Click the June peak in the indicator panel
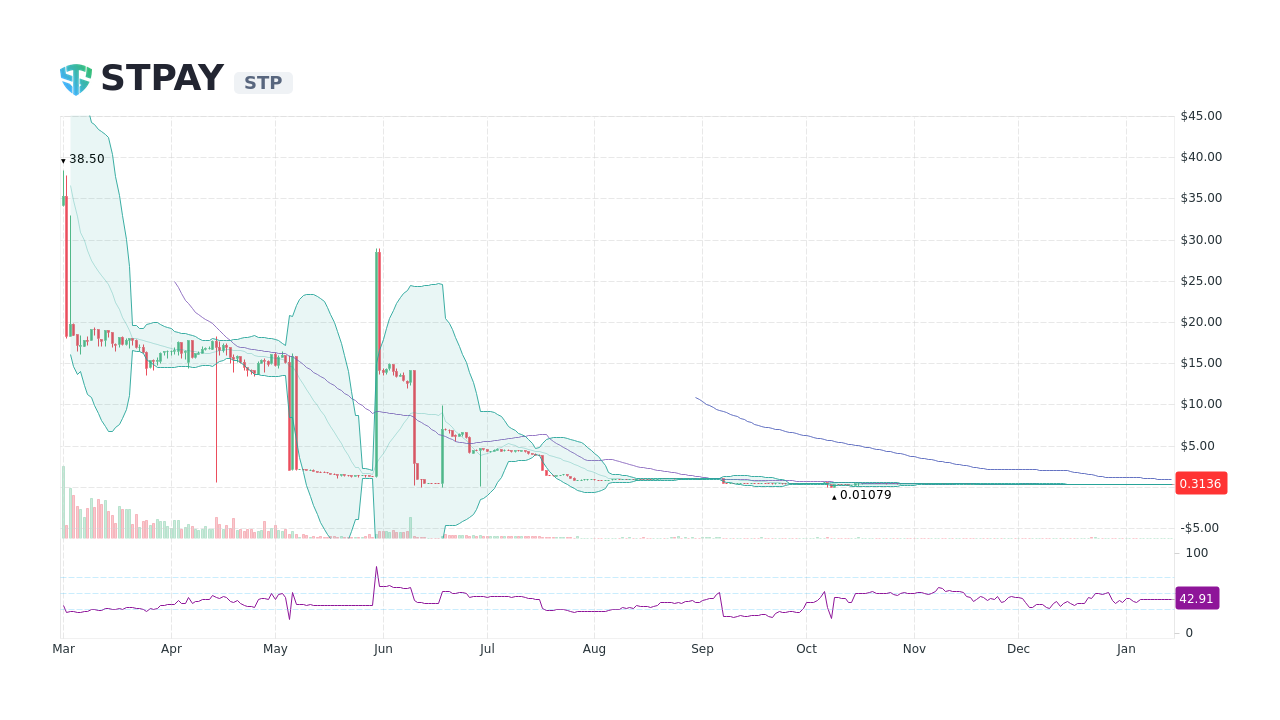The image size is (1280, 720). 378,567
